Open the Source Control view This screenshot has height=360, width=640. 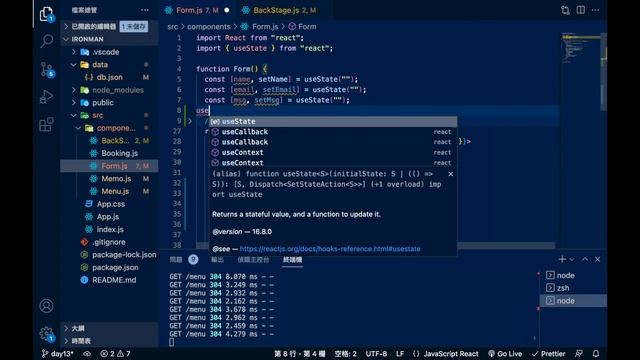tap(47, 69)
